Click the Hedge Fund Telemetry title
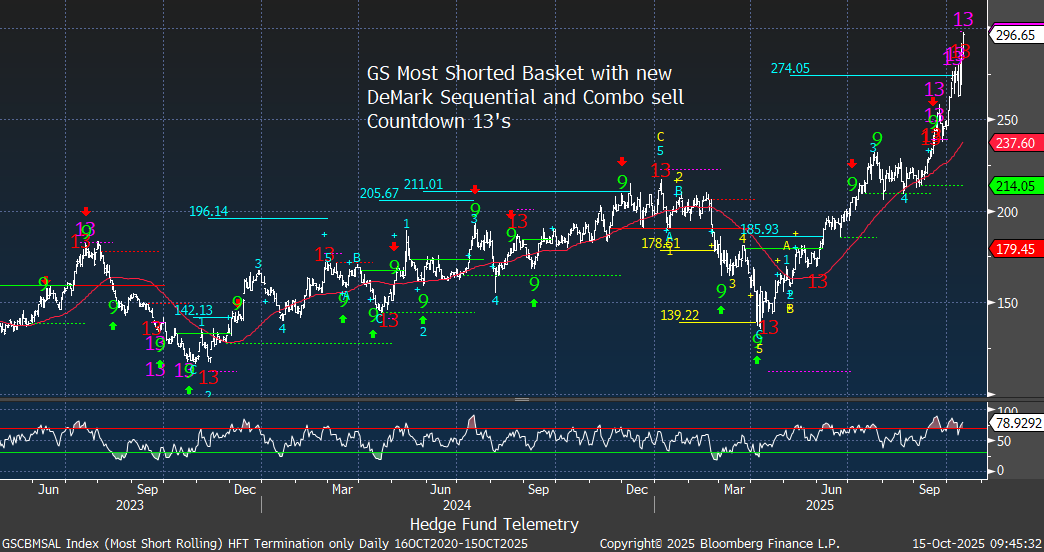This screenshot has width=1044, height=552. (493, 523)
